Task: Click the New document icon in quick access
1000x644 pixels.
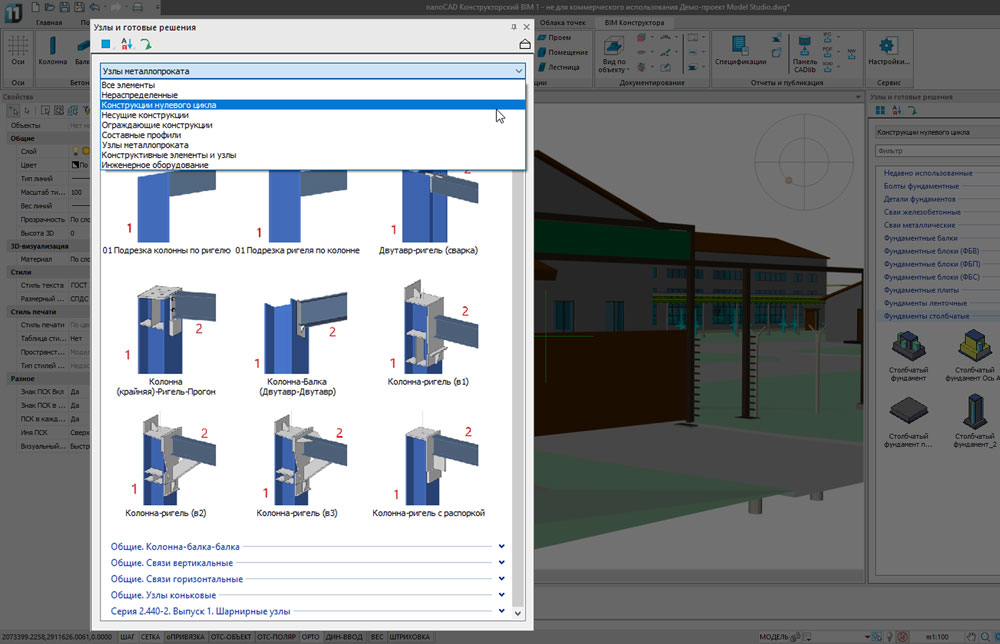Action: pos(35,7)
